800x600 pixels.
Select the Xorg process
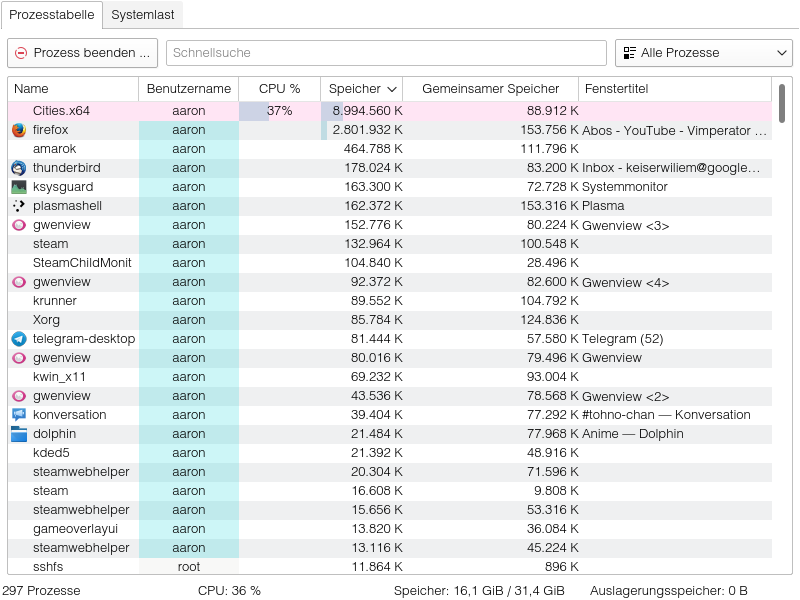tap(390, 320)
